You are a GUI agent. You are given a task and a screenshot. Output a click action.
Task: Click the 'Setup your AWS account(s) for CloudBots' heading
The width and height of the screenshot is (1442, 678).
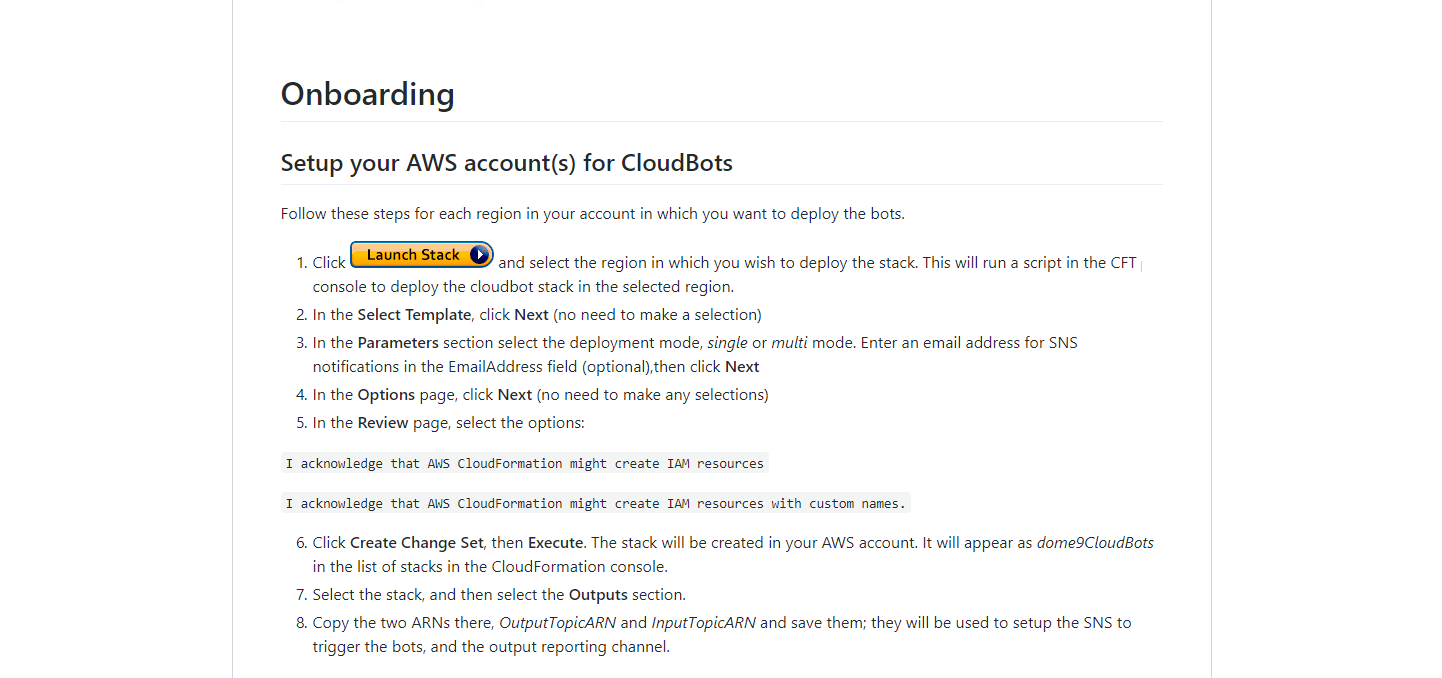(507, 163)
